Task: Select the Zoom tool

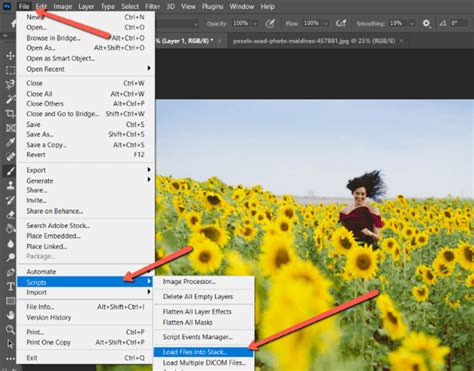Action: (x=10, y=330)
